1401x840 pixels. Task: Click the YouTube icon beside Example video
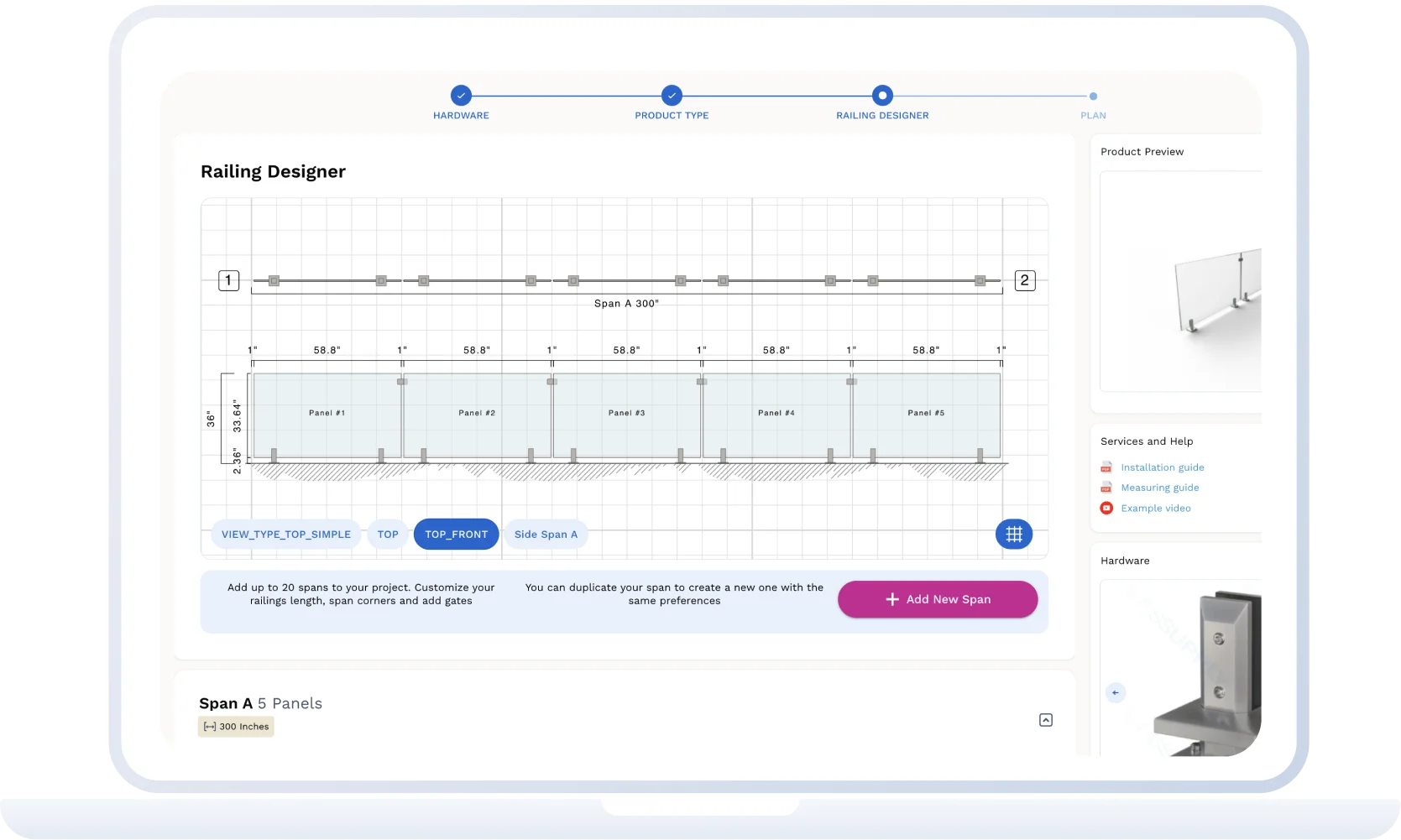(1106, 508)
